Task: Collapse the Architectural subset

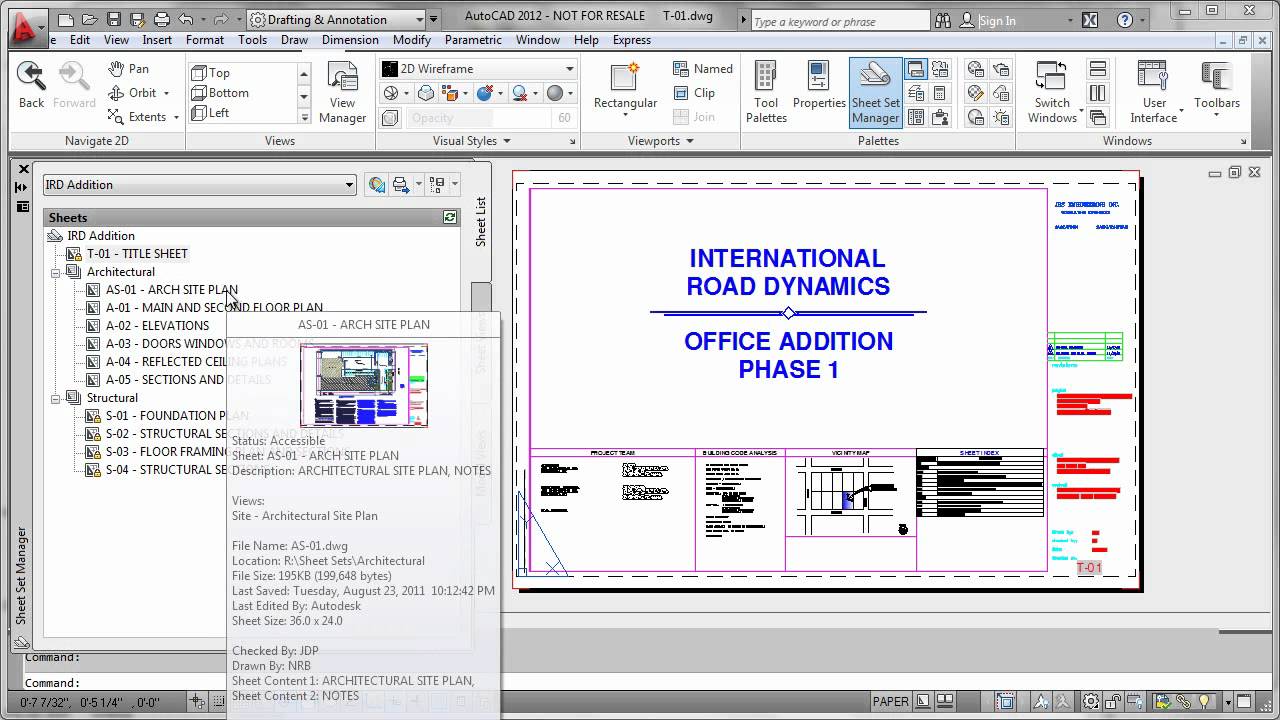Action: coord(56,272)
